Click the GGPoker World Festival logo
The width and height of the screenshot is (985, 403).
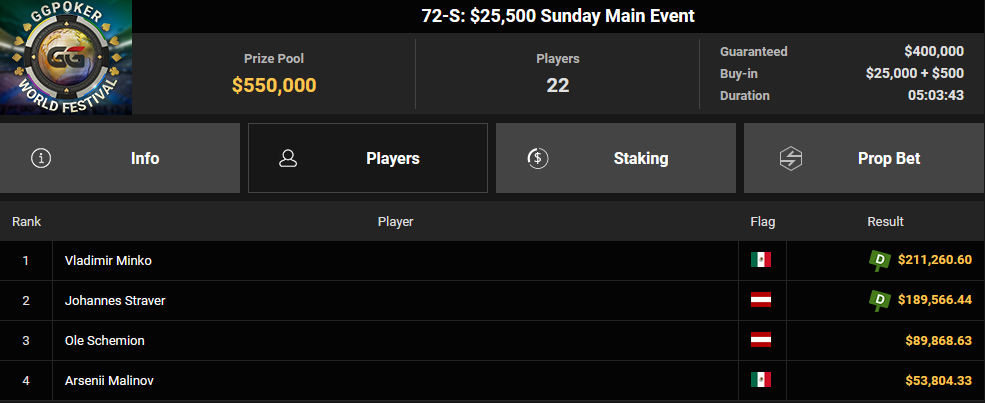(x=66, y=57)
